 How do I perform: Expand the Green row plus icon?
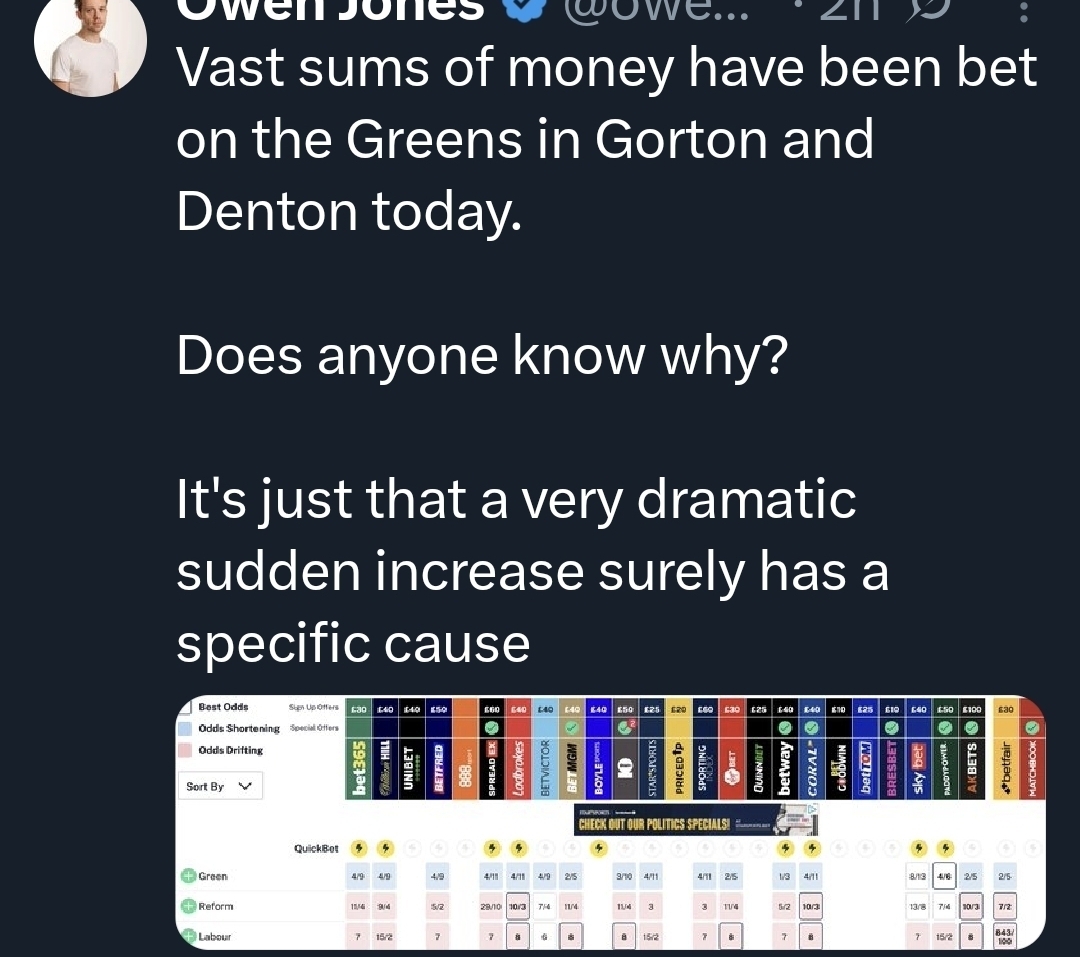click(188, 876)
